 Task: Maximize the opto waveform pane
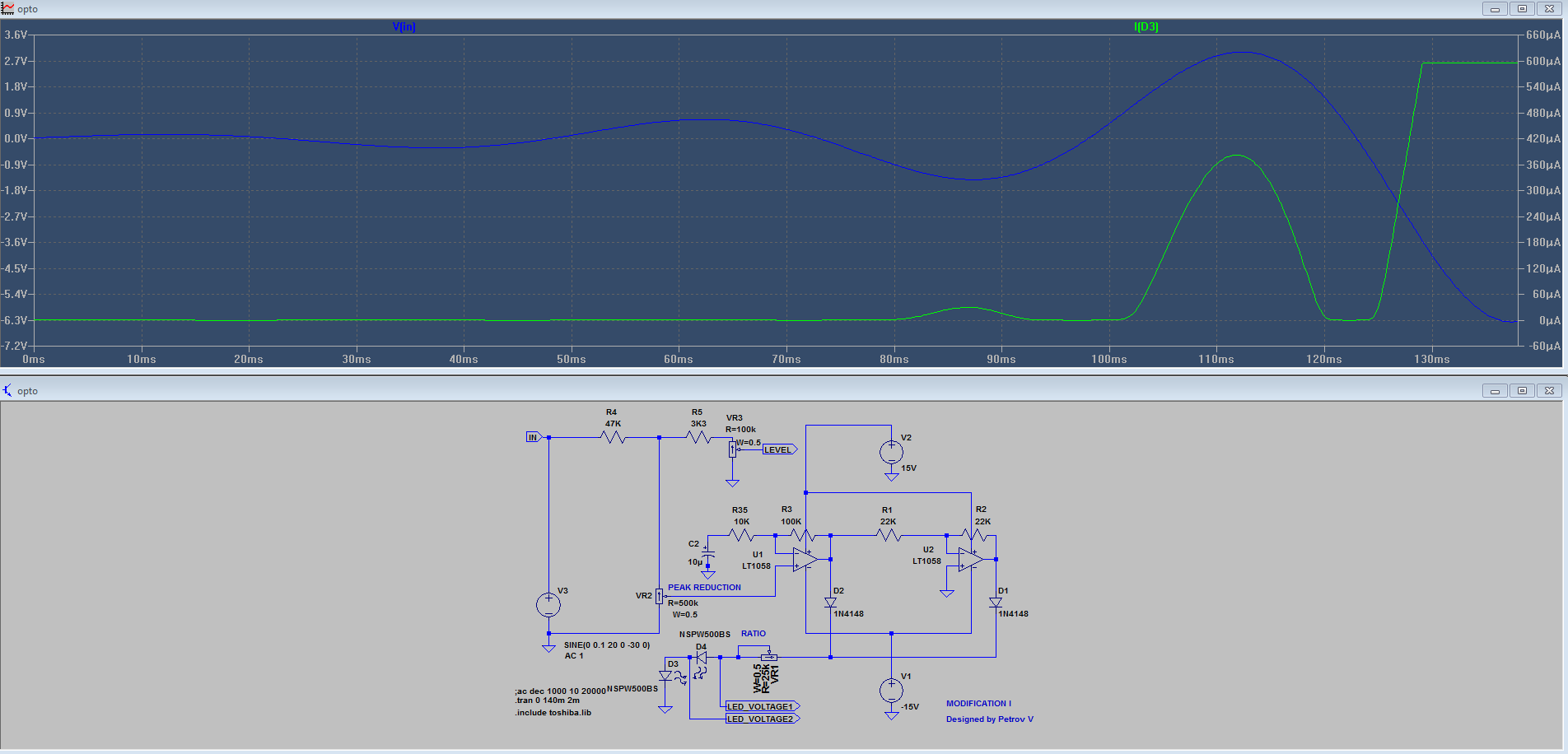pos(1522,9)
